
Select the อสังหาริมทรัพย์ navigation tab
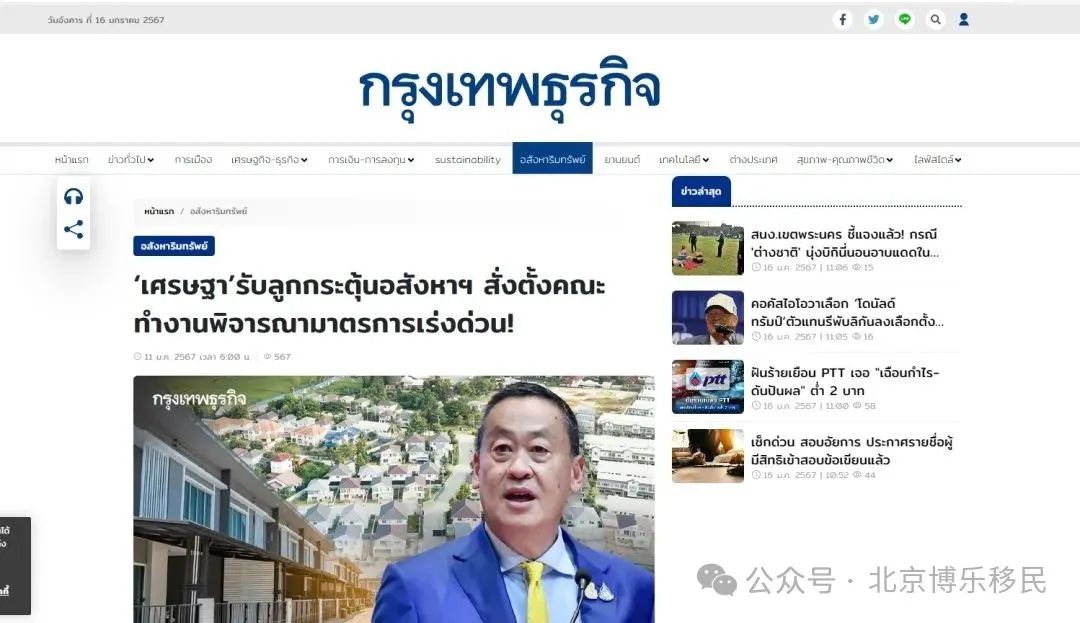click(552, 158)
